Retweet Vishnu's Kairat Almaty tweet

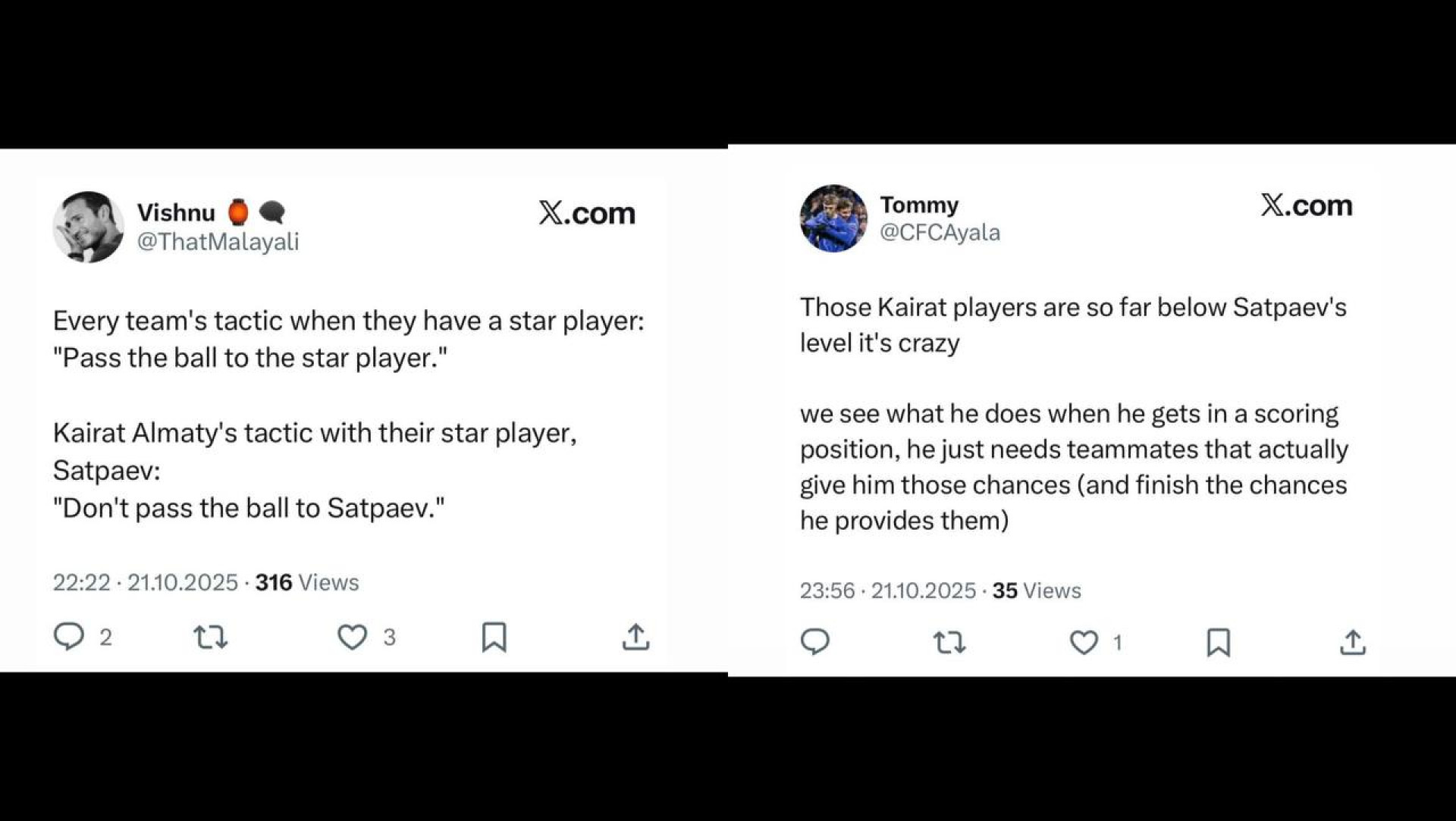coord(210,638)
